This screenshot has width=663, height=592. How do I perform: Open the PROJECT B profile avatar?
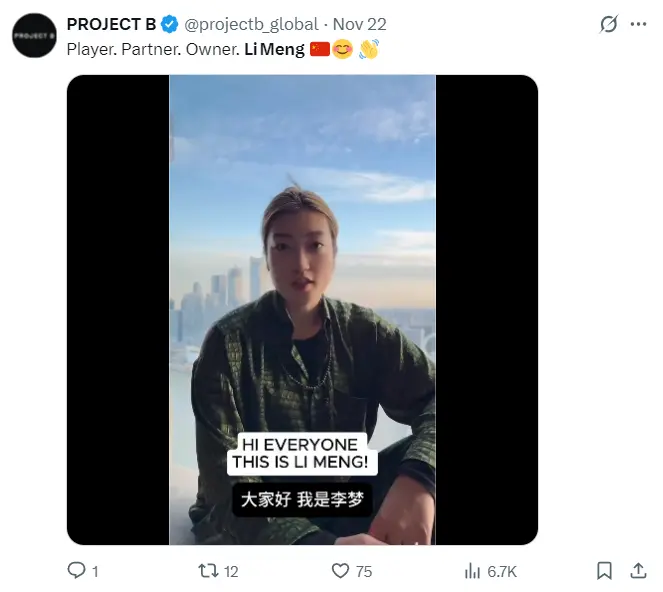pos(34,36)
